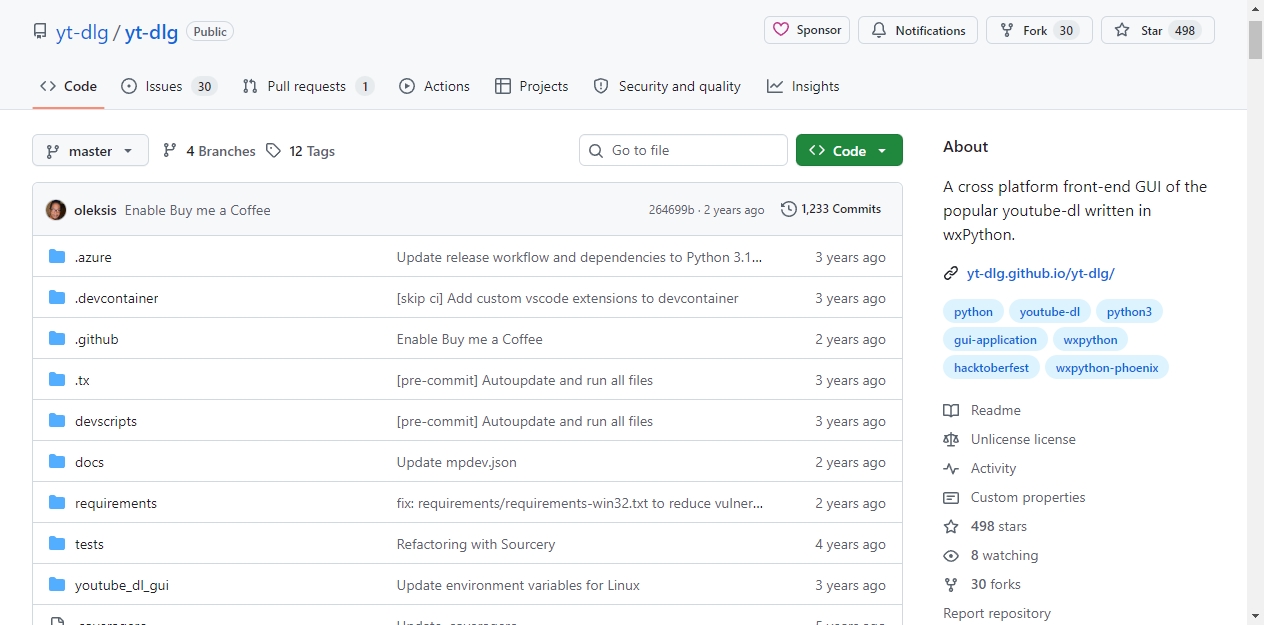Viewport: 1264px width, 625px height.
Task: View the 8 watching link
Action: 991,555
